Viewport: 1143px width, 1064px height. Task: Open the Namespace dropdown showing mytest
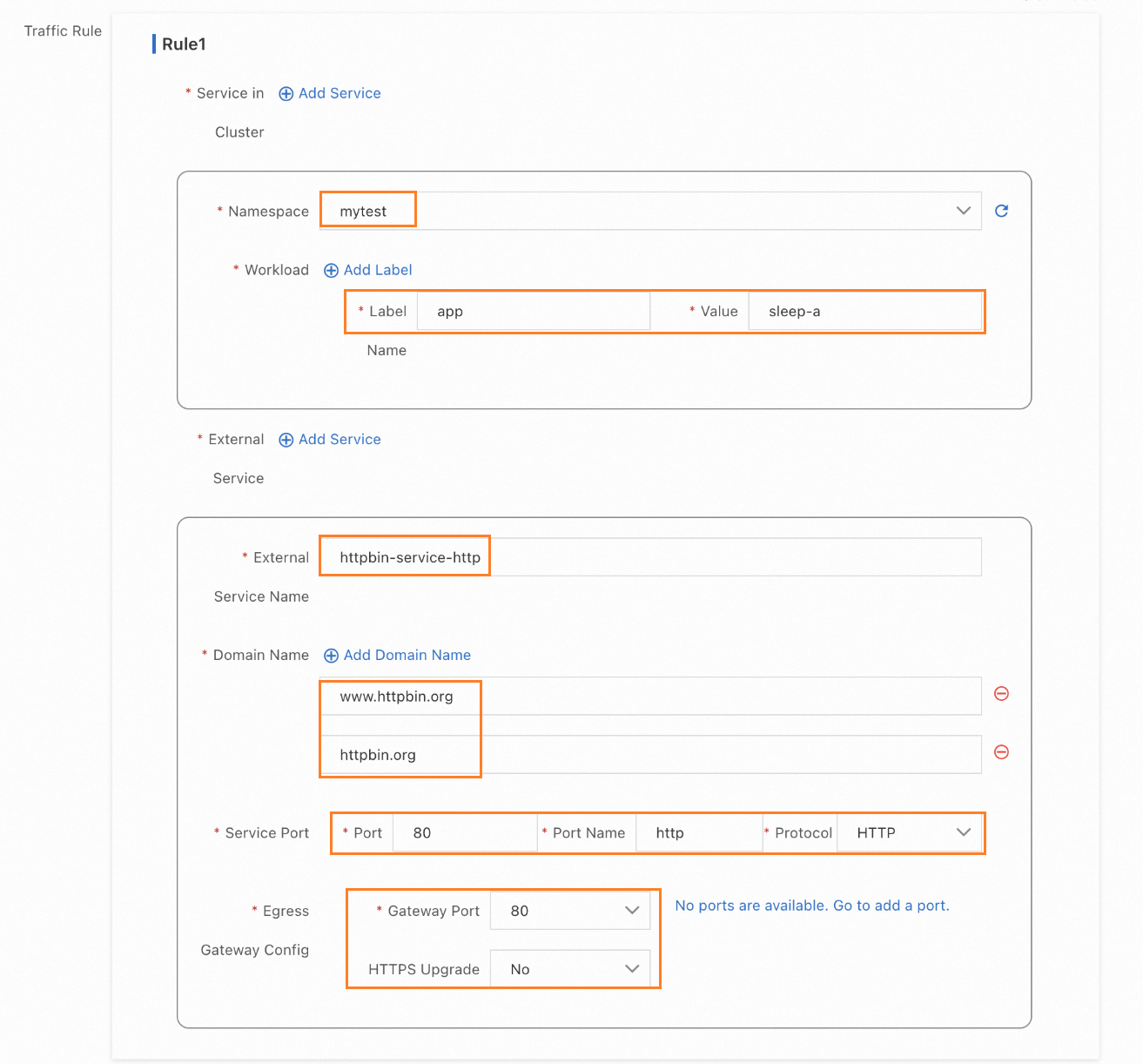coord(963,211)
